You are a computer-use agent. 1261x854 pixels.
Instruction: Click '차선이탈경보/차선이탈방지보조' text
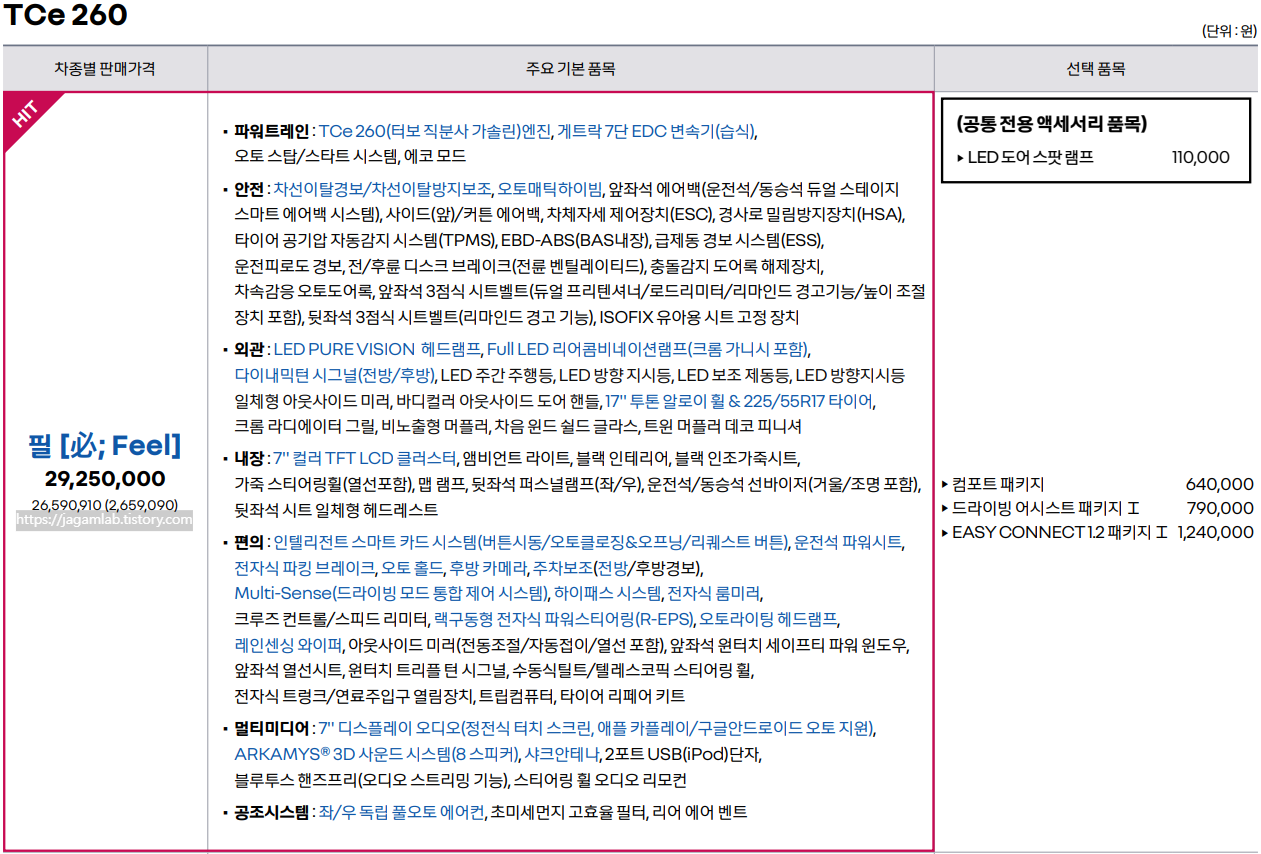point(382,189)
